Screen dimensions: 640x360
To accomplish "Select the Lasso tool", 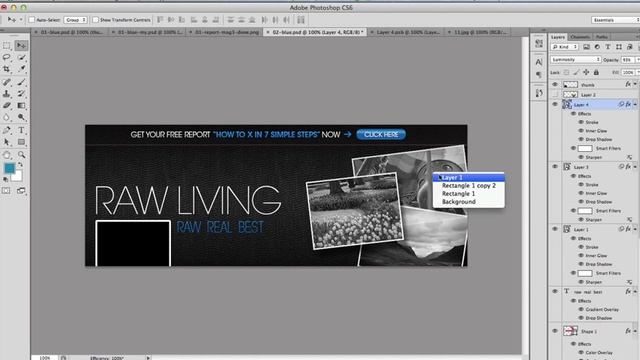I will (x=7, y=57).
